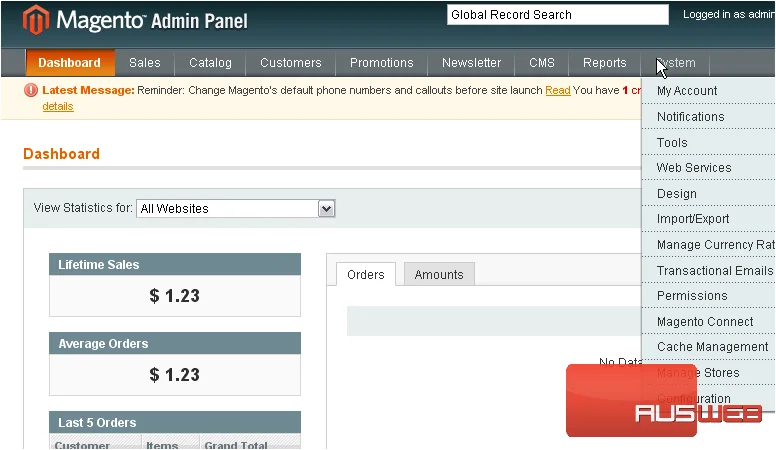Choose Web Services menu entry
The height and width of the screenshot is (450, 776).
[709, 168]
